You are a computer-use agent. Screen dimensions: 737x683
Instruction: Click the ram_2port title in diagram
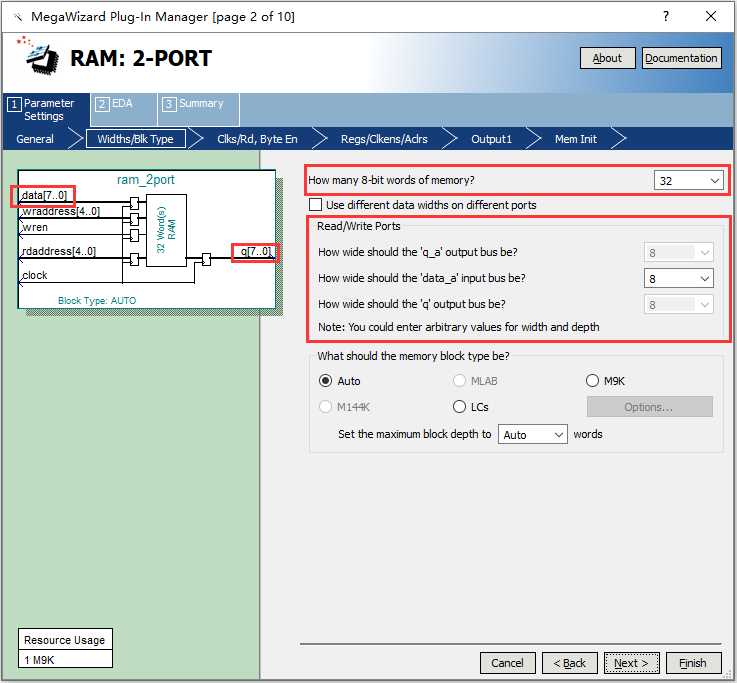[146, 180]
